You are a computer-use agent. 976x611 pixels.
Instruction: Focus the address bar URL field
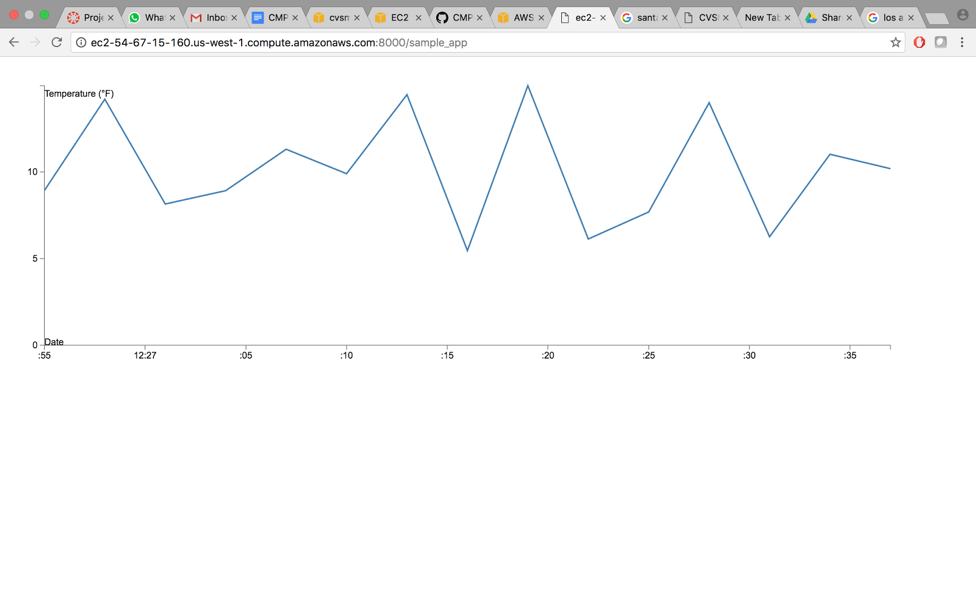(x=486, y=42)
